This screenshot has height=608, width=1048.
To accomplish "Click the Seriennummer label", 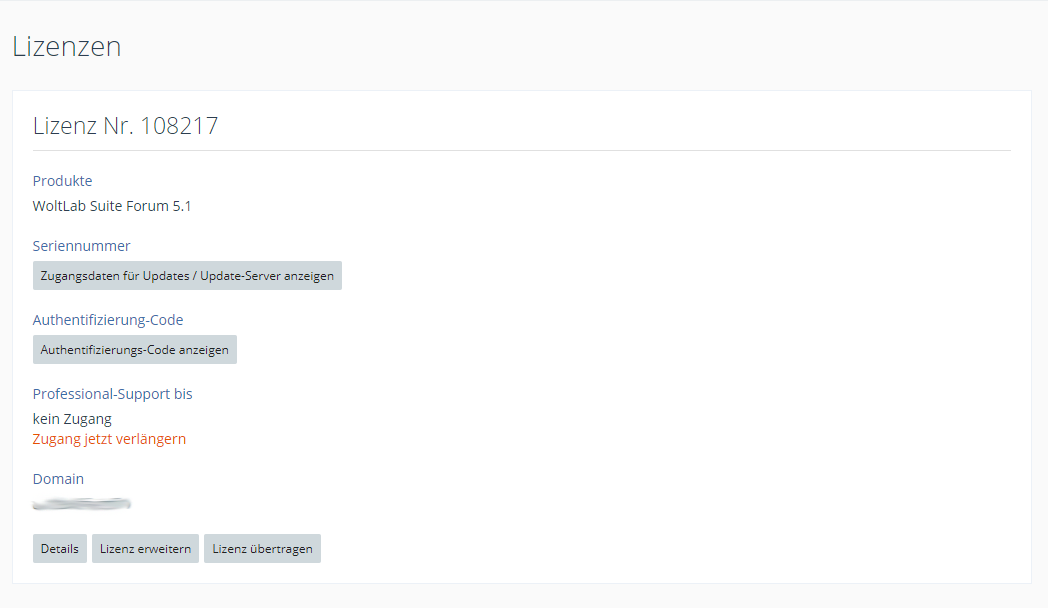I will coord(81,246).
